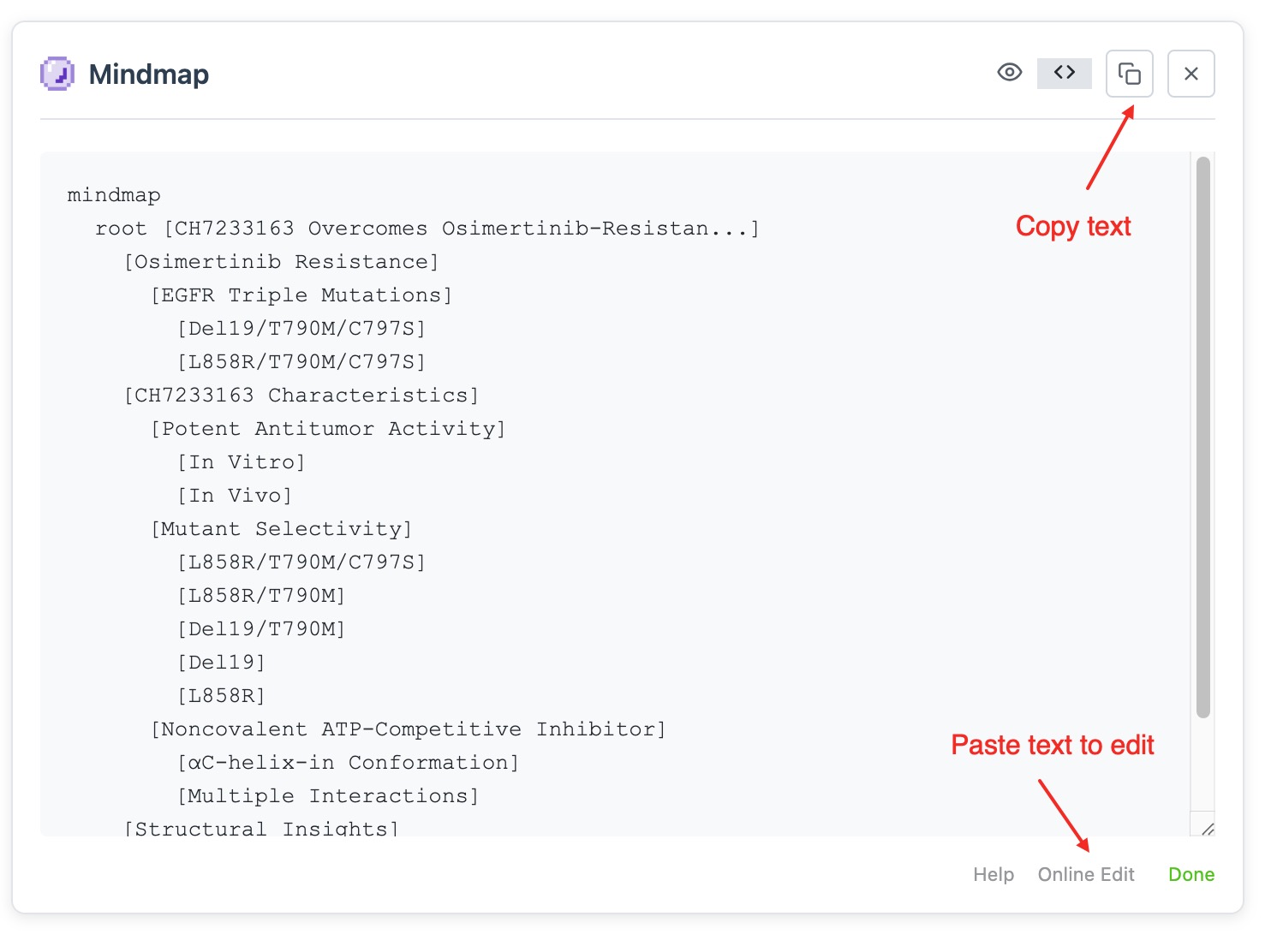Open Online Edit for the mindmap

coord(1085,874)
